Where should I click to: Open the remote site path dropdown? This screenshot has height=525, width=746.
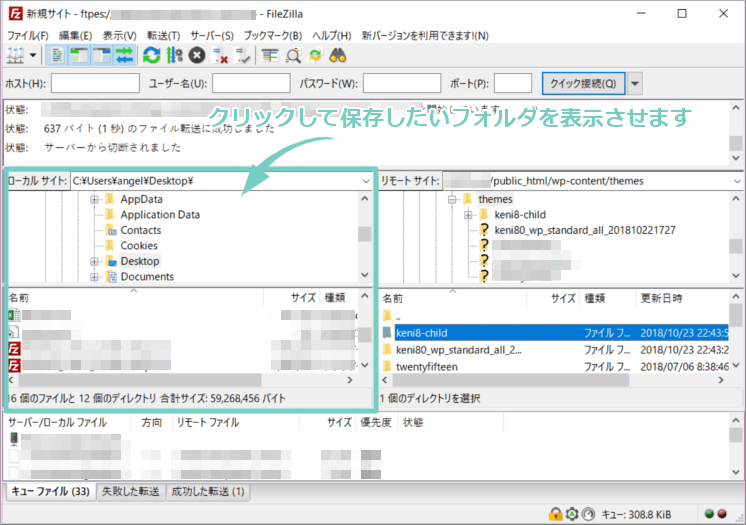(x=736, y=181)
